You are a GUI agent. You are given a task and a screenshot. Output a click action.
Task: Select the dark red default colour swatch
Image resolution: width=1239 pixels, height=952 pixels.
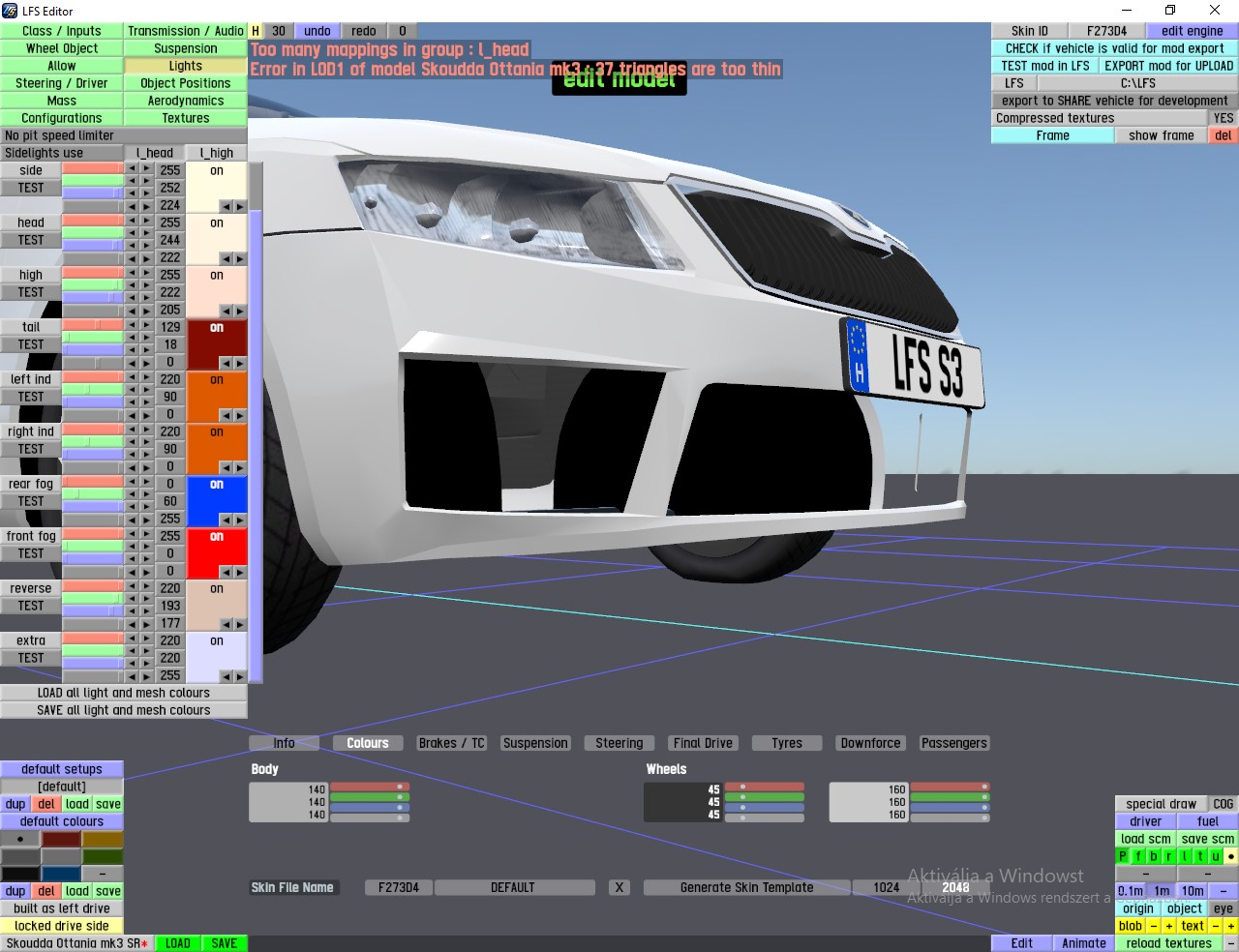pyautogui.click(x=61, y=839)
